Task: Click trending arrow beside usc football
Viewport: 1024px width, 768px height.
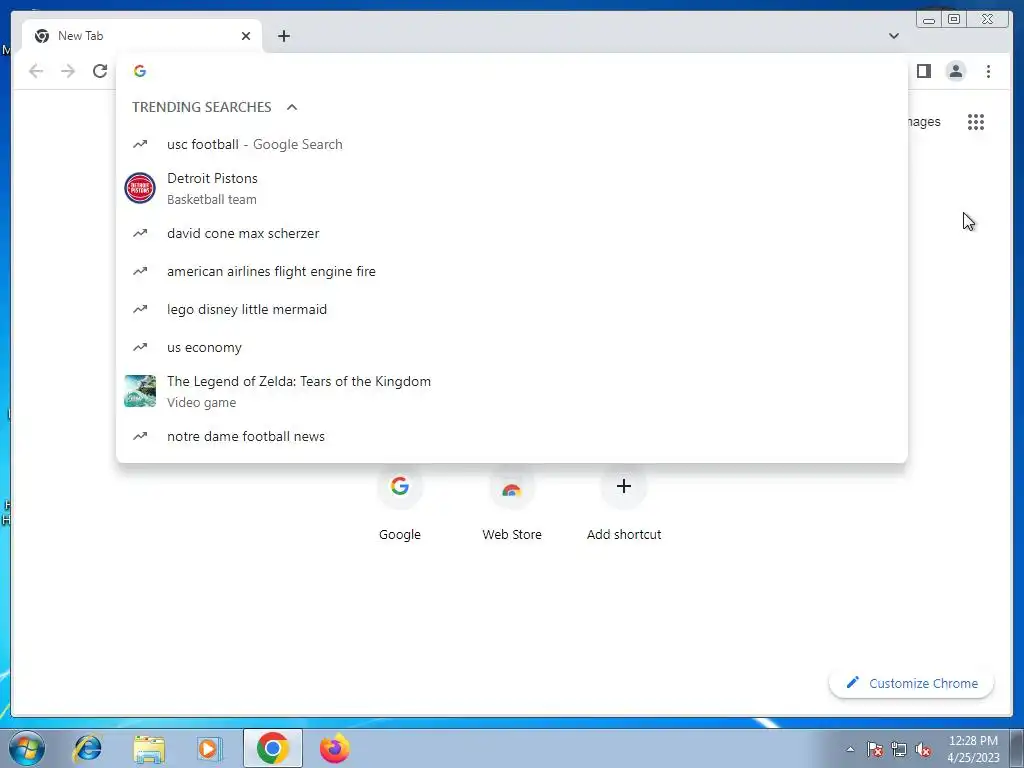Action: [x=140, y=144]
